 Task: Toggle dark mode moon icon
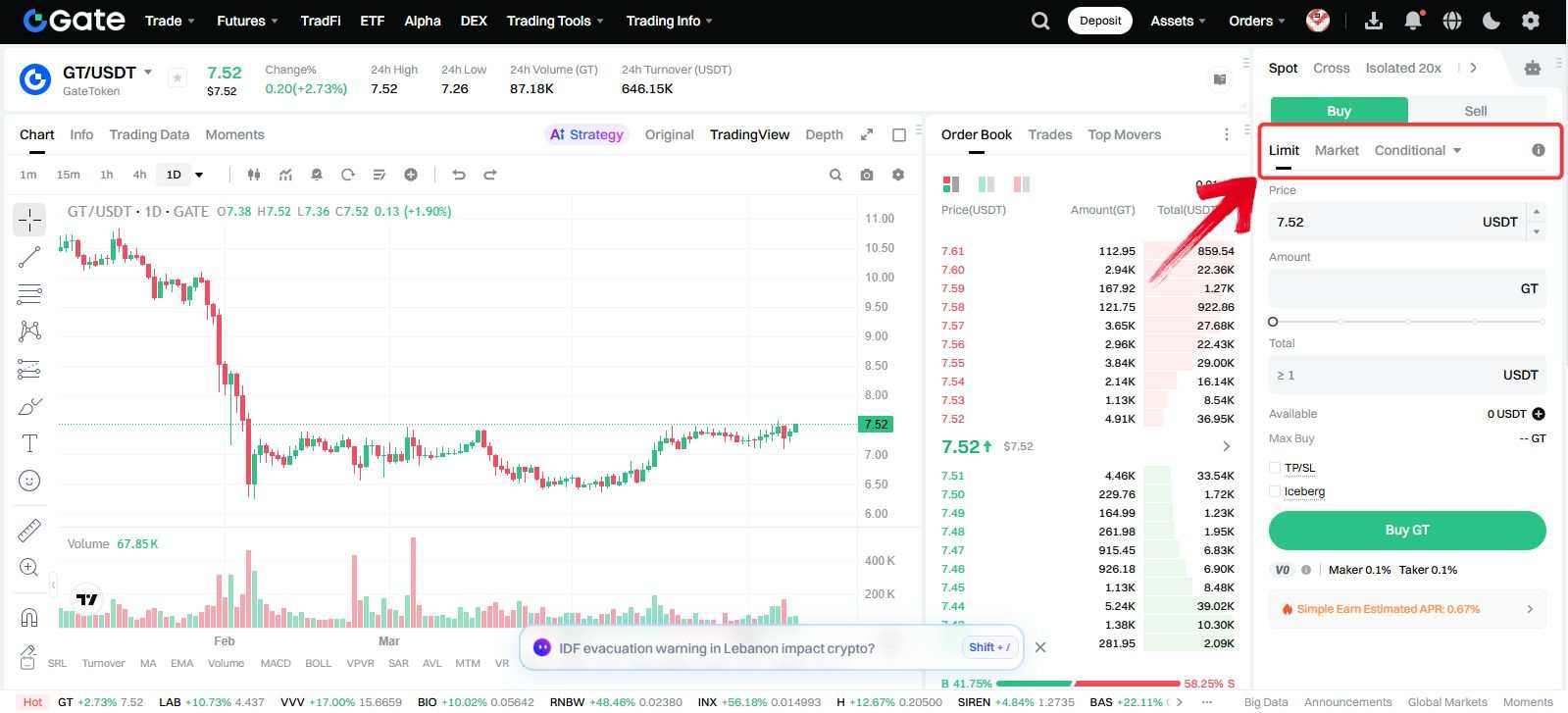pyautogui.click(x=1492, y=21)
